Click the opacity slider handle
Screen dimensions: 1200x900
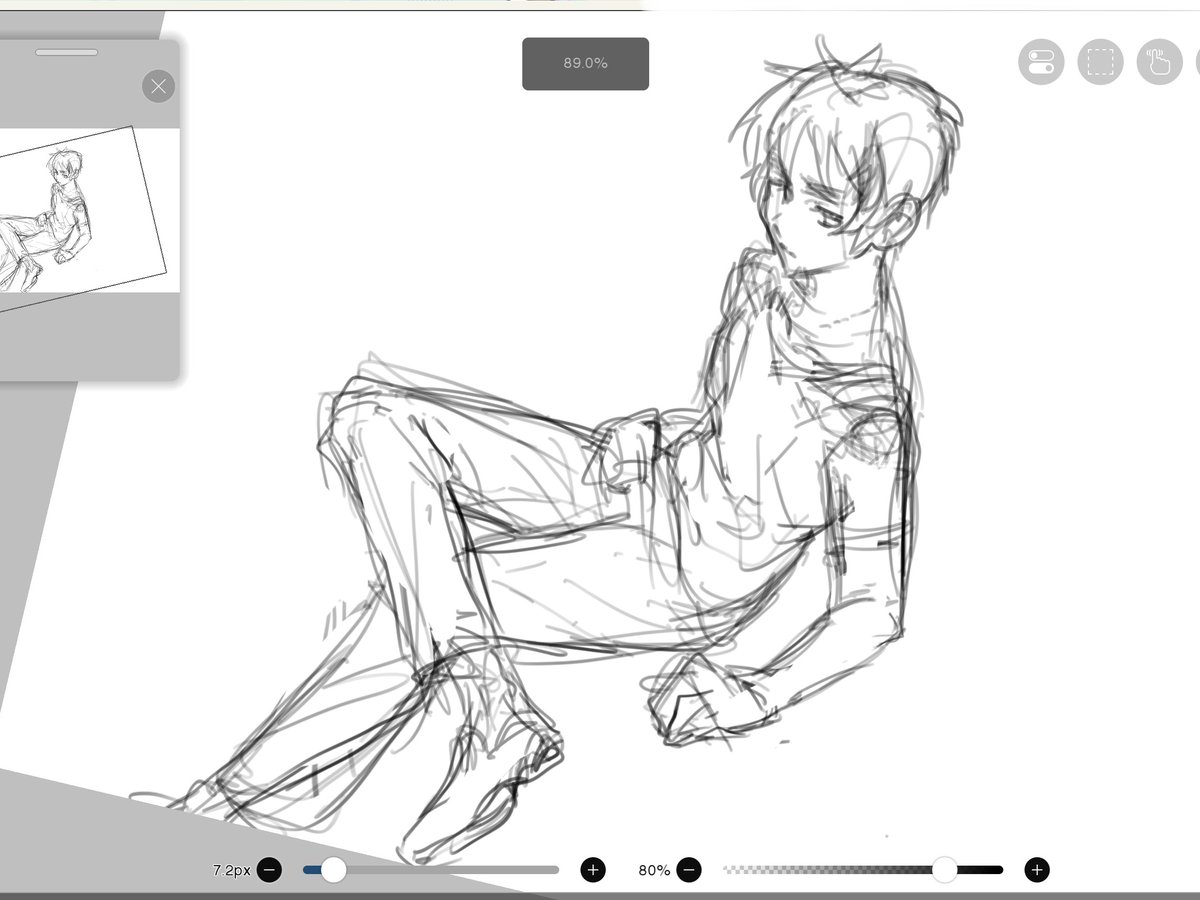click(x=945, y=870)
